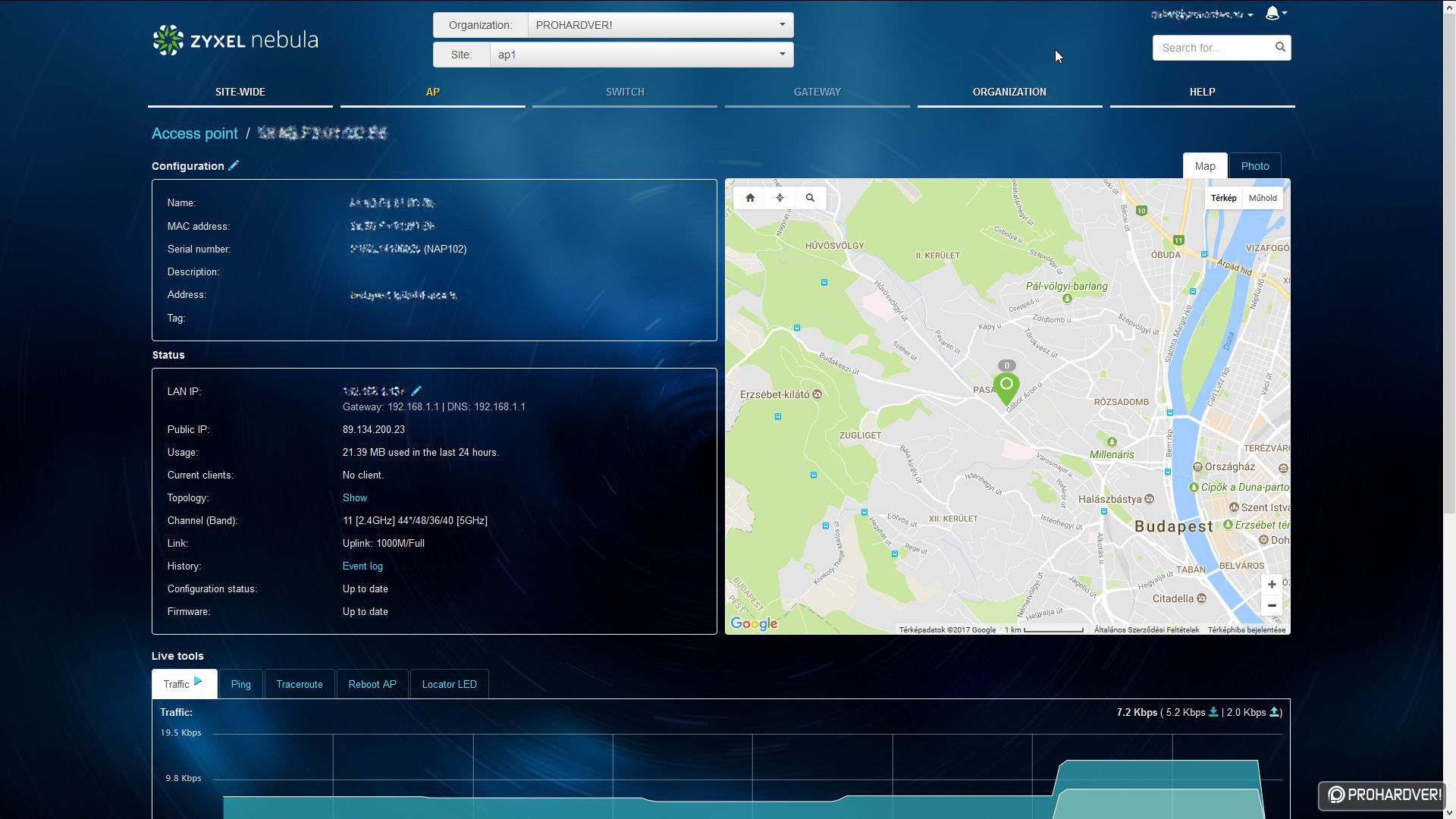Image resolution: width=1456 pixels, height=819 pixels.
Task: Zoom in the map with plus button
Action: (1272, 585)
